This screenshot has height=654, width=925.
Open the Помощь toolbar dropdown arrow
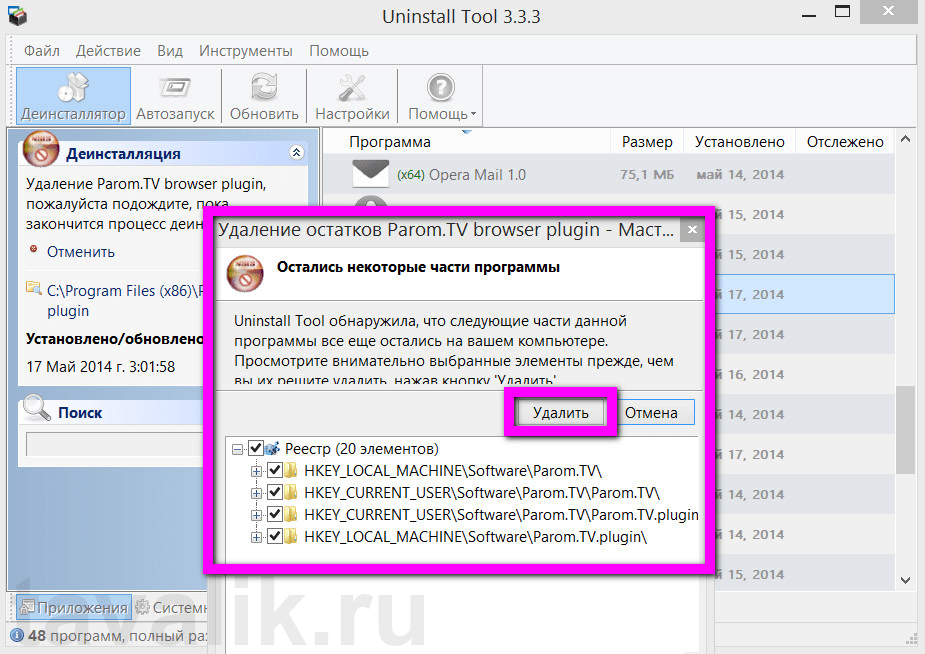coord(473,114)
